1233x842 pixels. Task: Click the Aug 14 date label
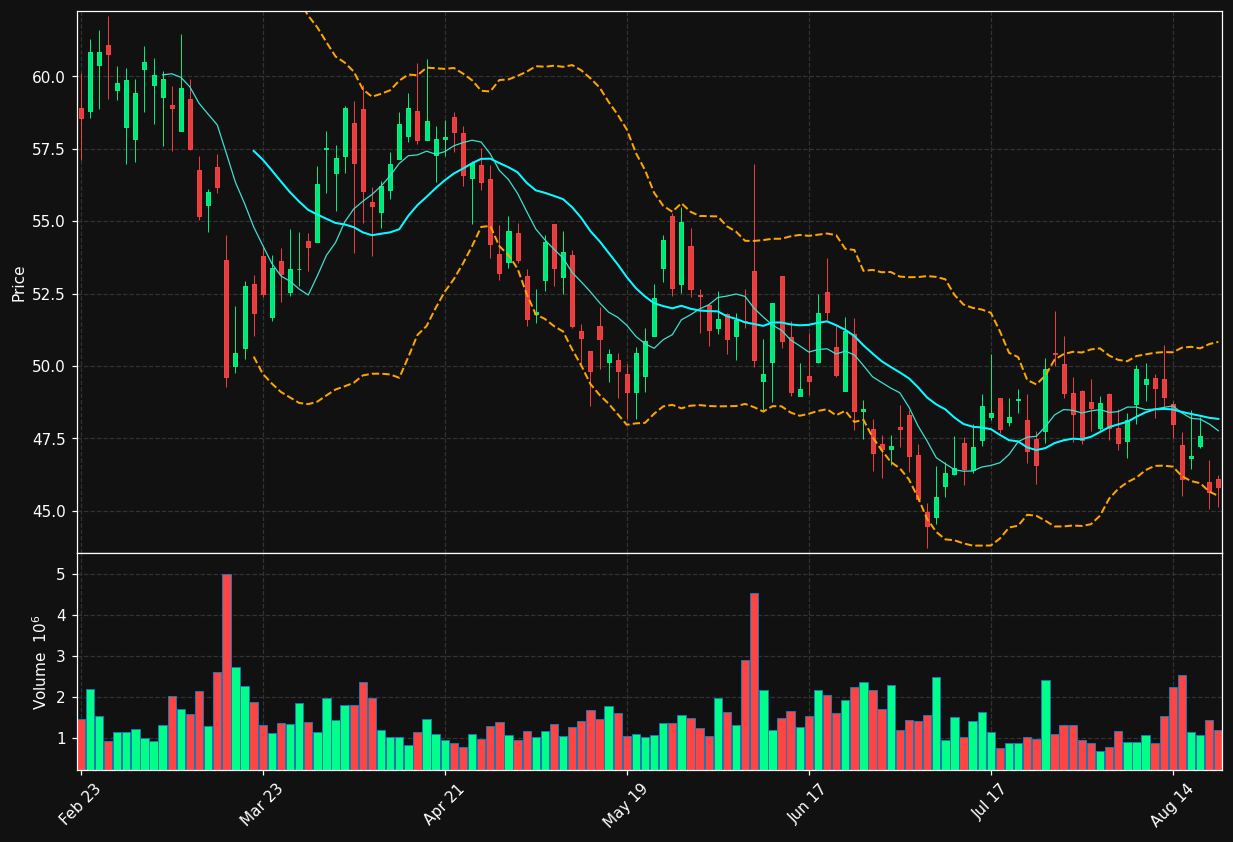[x=1171, y=804]
